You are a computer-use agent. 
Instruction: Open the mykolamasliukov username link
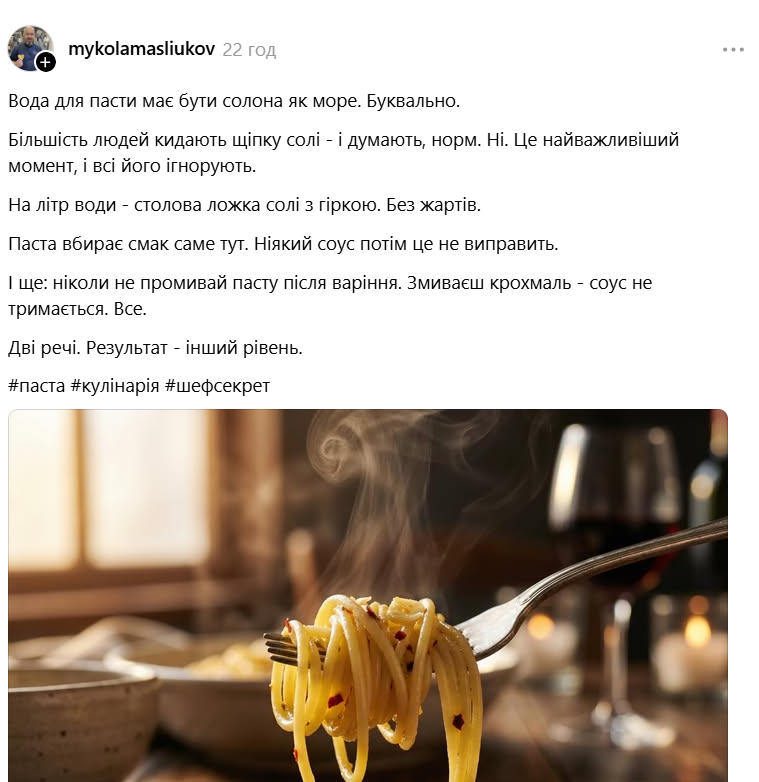point(142,49)
